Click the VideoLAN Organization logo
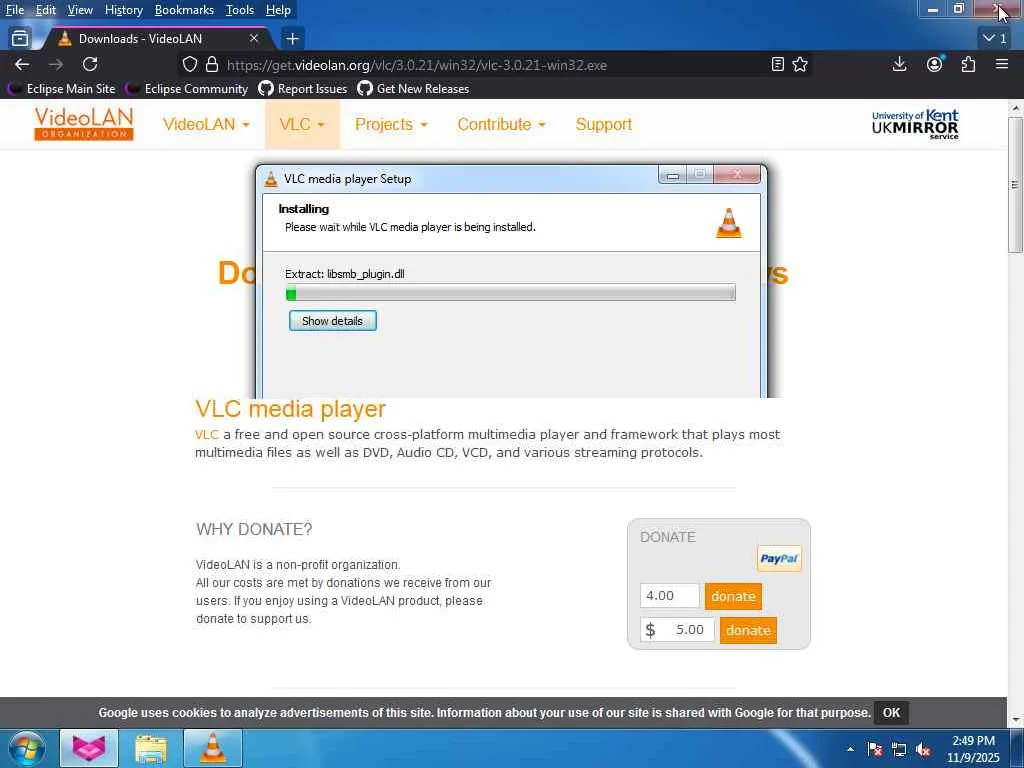Screen dimensions: 1024x768 [84, 123]
